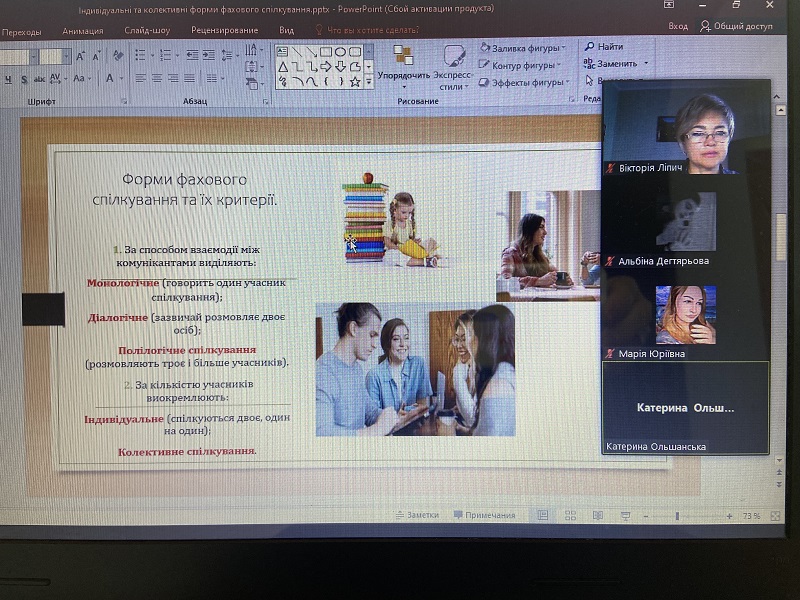Open the View (Вид) tab
The width and height of the screenshot is (800, 600).
click(x=286, y=30)
